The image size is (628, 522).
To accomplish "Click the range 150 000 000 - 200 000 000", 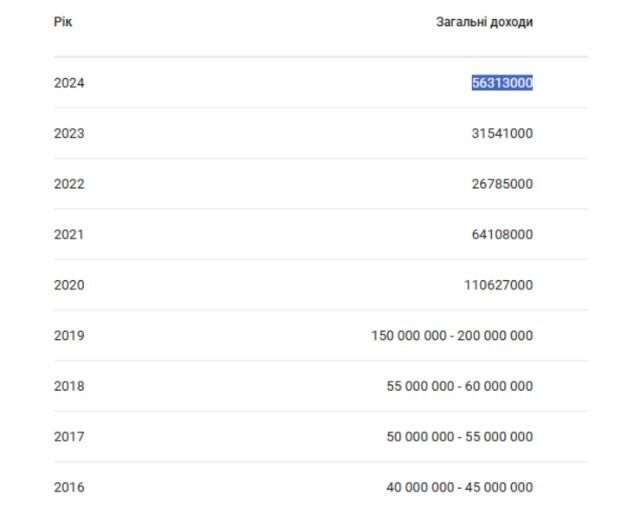I will [452, 336].
